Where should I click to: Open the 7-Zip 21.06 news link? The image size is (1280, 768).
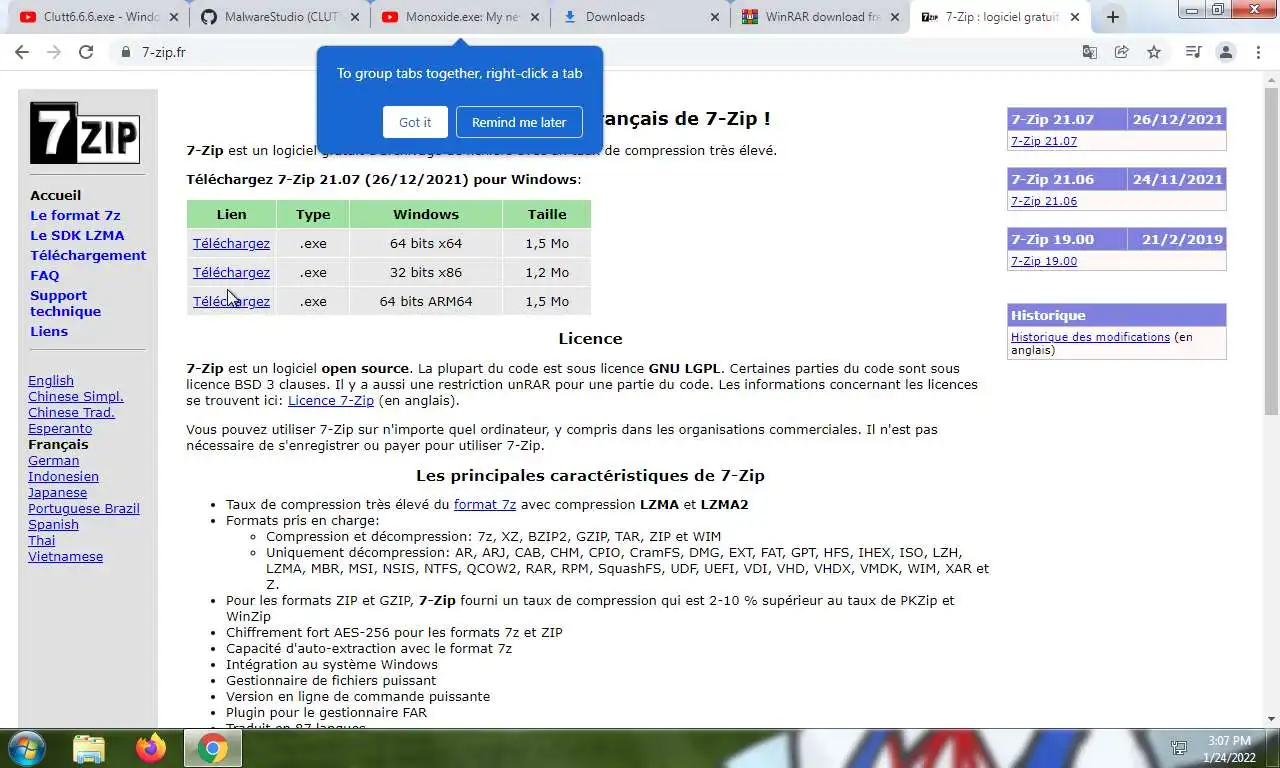(x=1044, y=201)
